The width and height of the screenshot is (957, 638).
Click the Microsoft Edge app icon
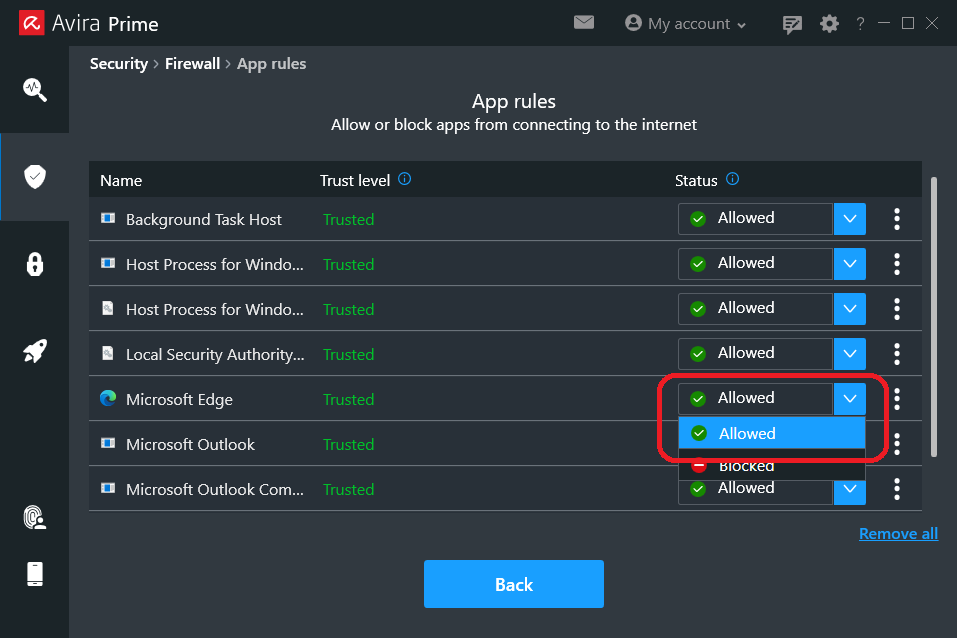click(108, 398)
